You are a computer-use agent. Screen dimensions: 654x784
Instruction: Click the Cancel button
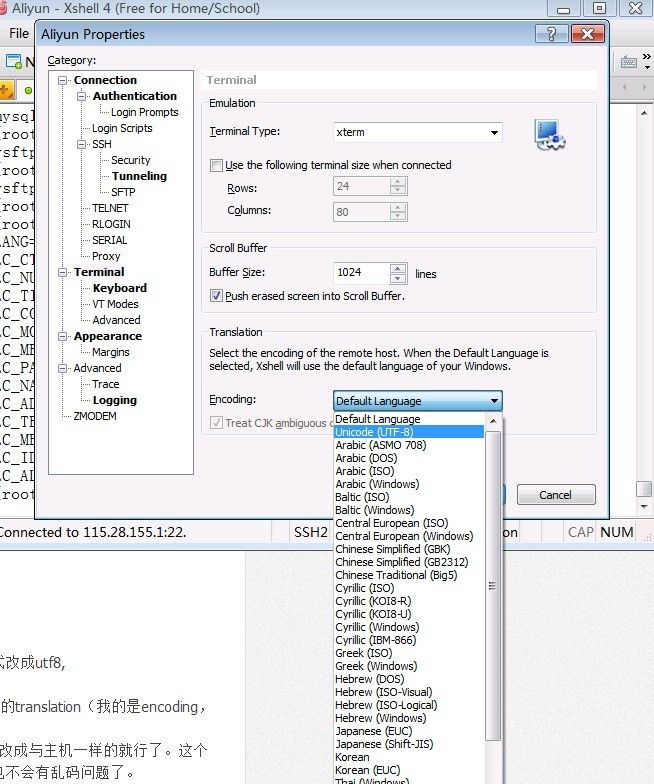pyautogui.click(x=556, y=494)
